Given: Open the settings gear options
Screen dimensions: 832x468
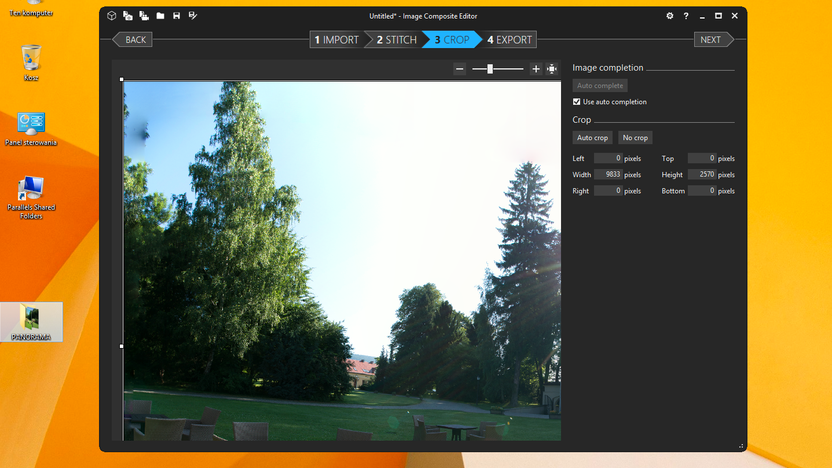Looking at the screenshot, I should tap(670, 16).
